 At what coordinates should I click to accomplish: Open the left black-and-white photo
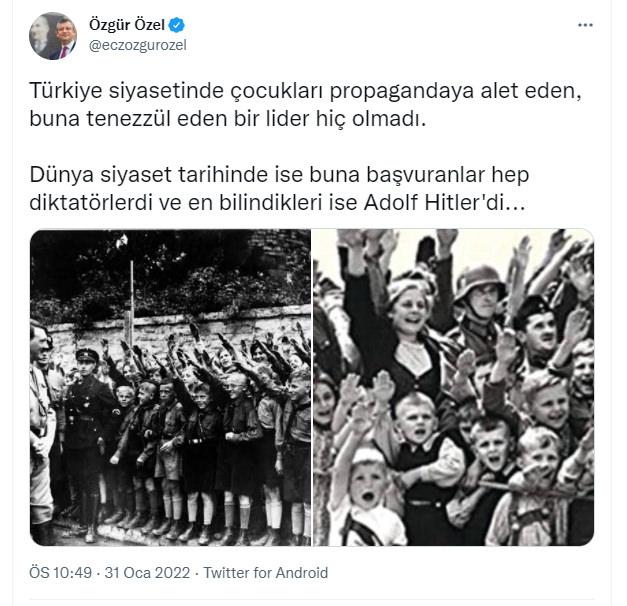point(170,387)
